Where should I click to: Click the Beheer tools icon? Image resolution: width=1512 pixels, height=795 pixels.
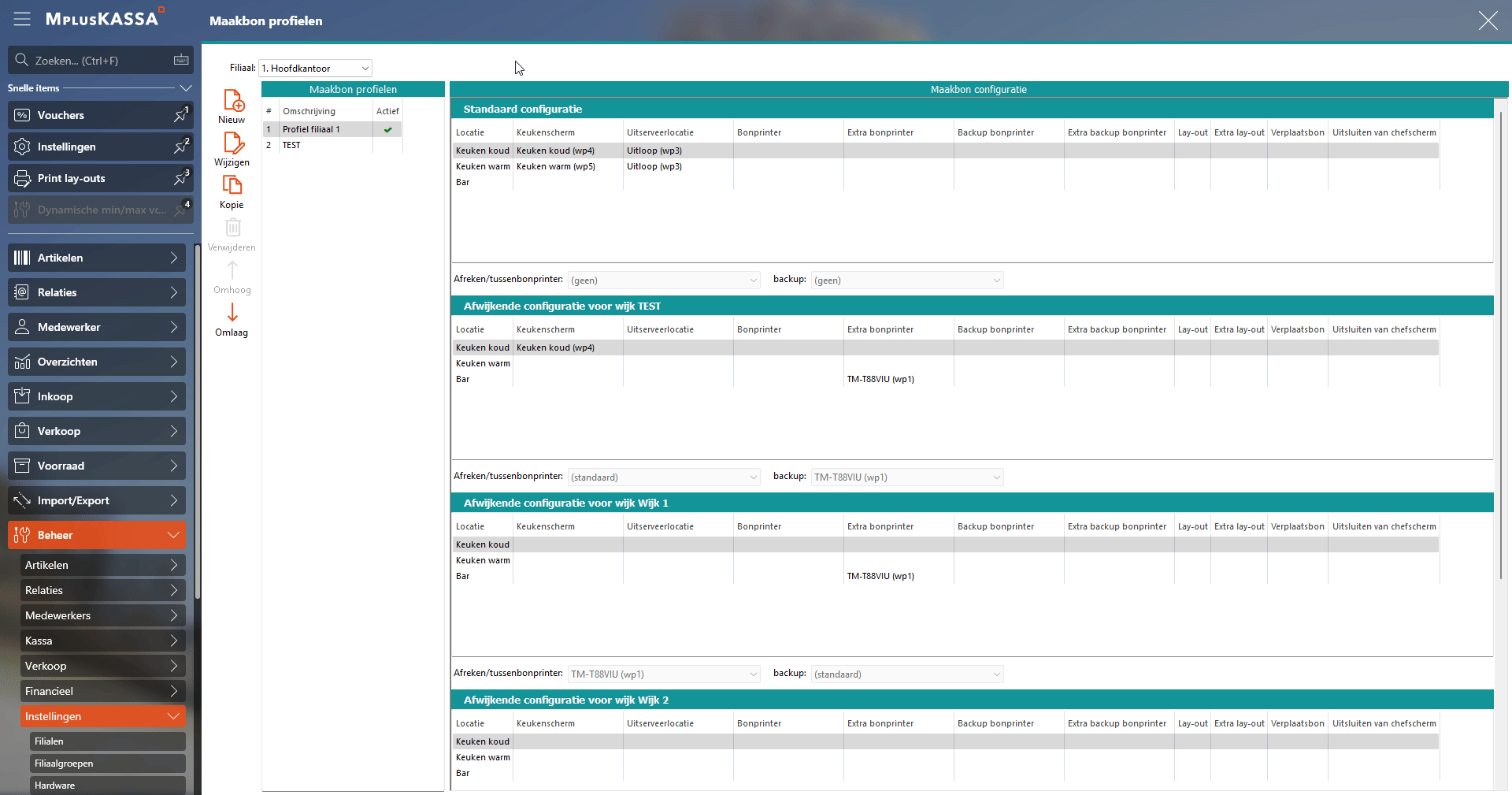click(22, 535)
